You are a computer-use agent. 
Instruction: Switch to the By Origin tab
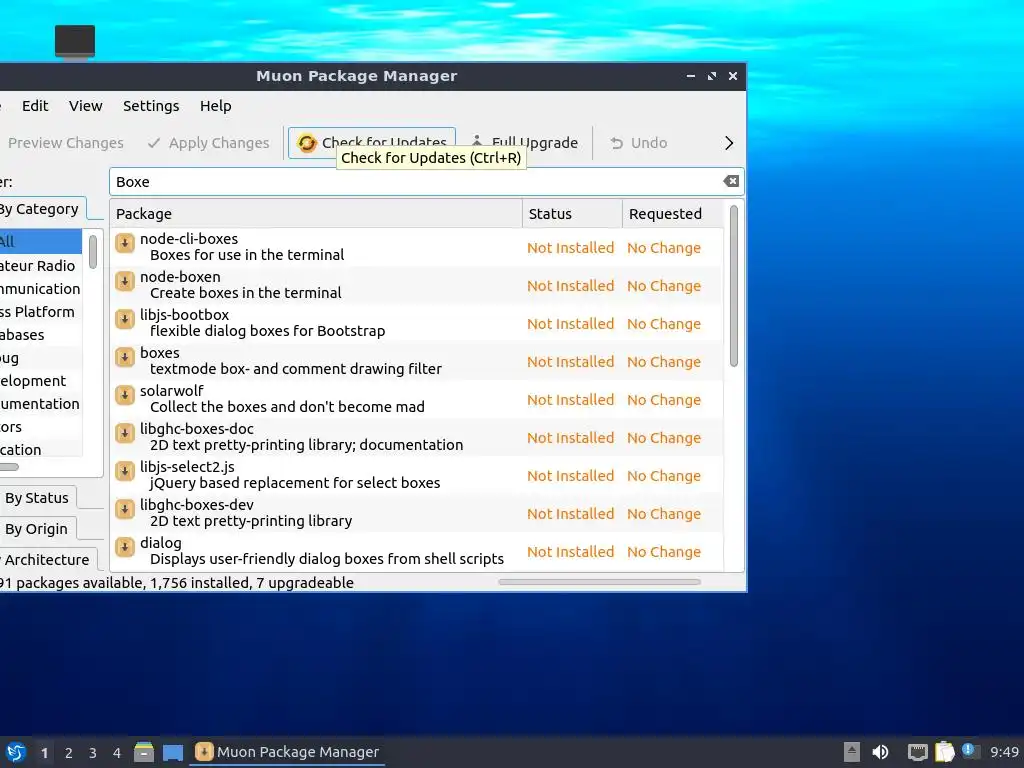[37, 529]
